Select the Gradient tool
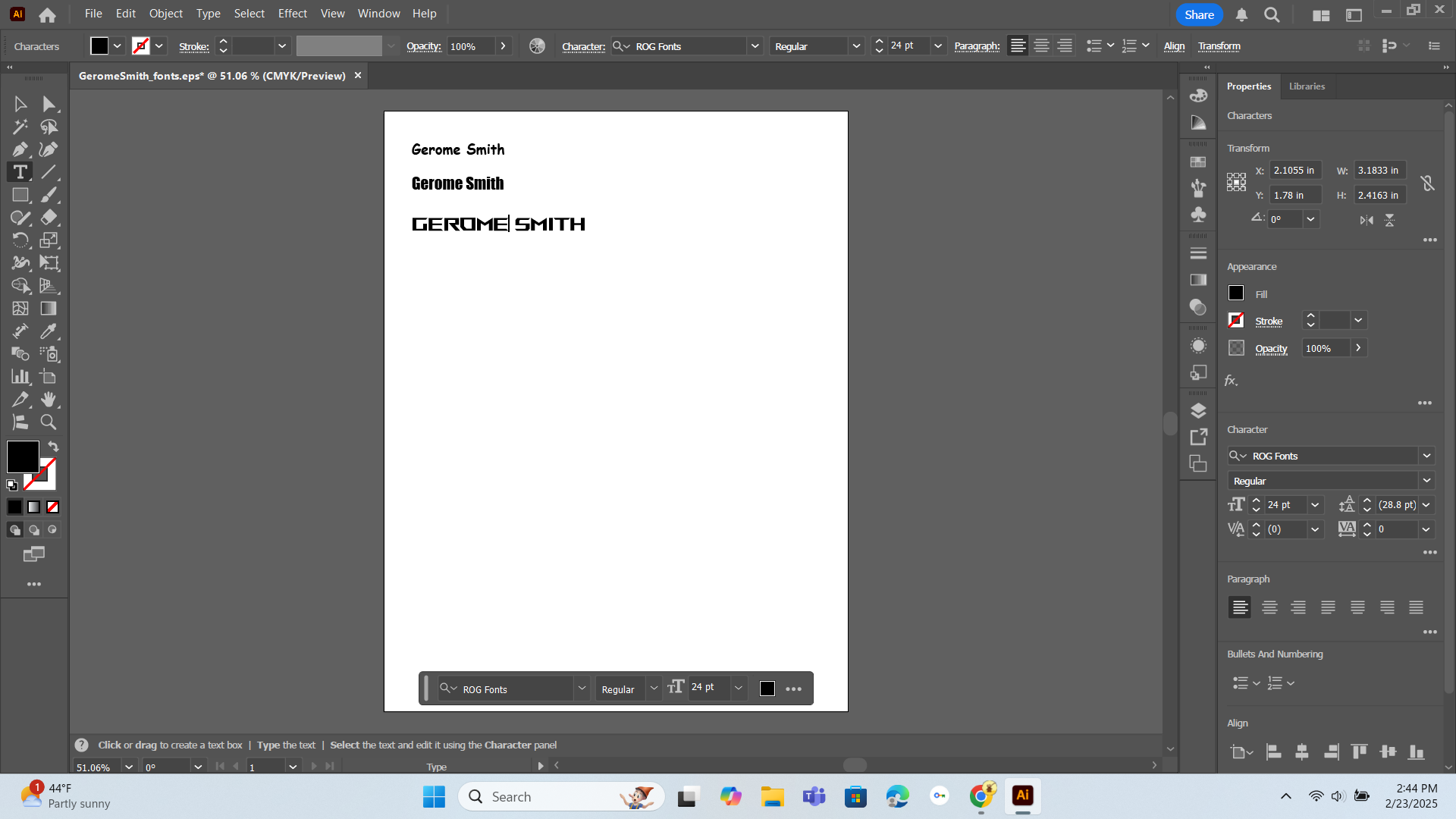Screen dimensions: 1456x819 pyautogui.click(x=49, y=309)
